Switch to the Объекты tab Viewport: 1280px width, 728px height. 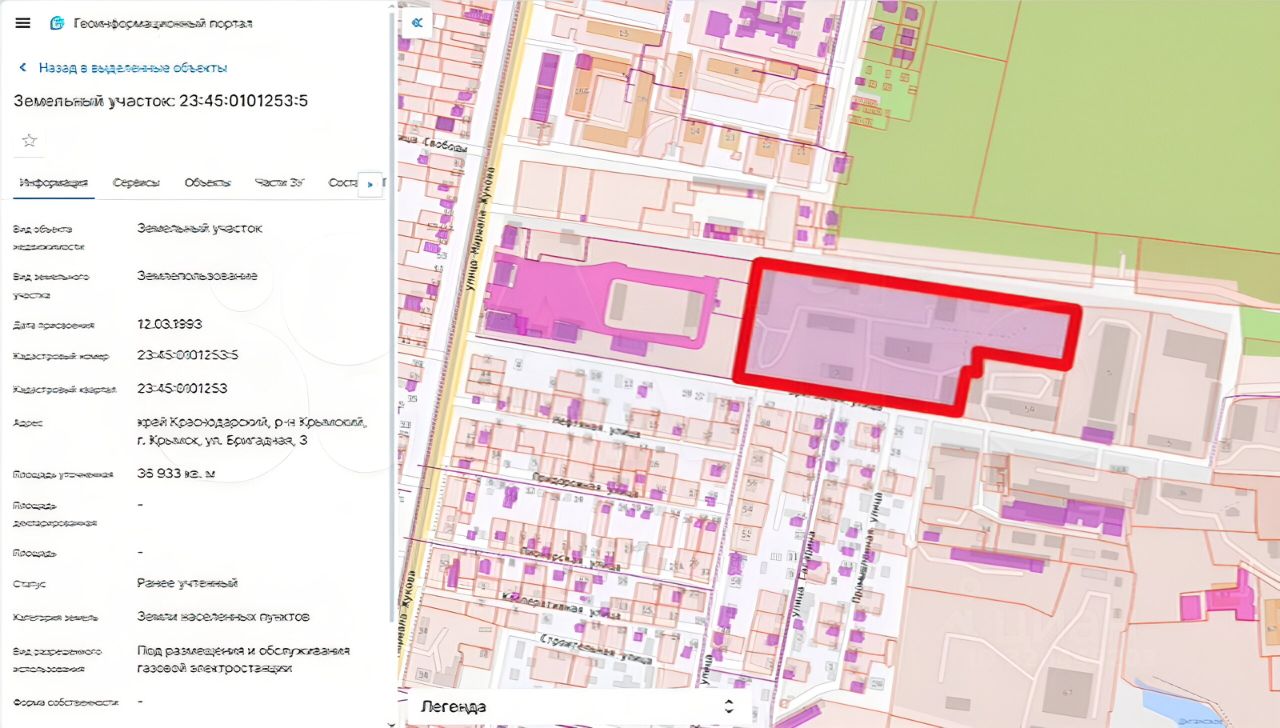[x=208, y=183]
